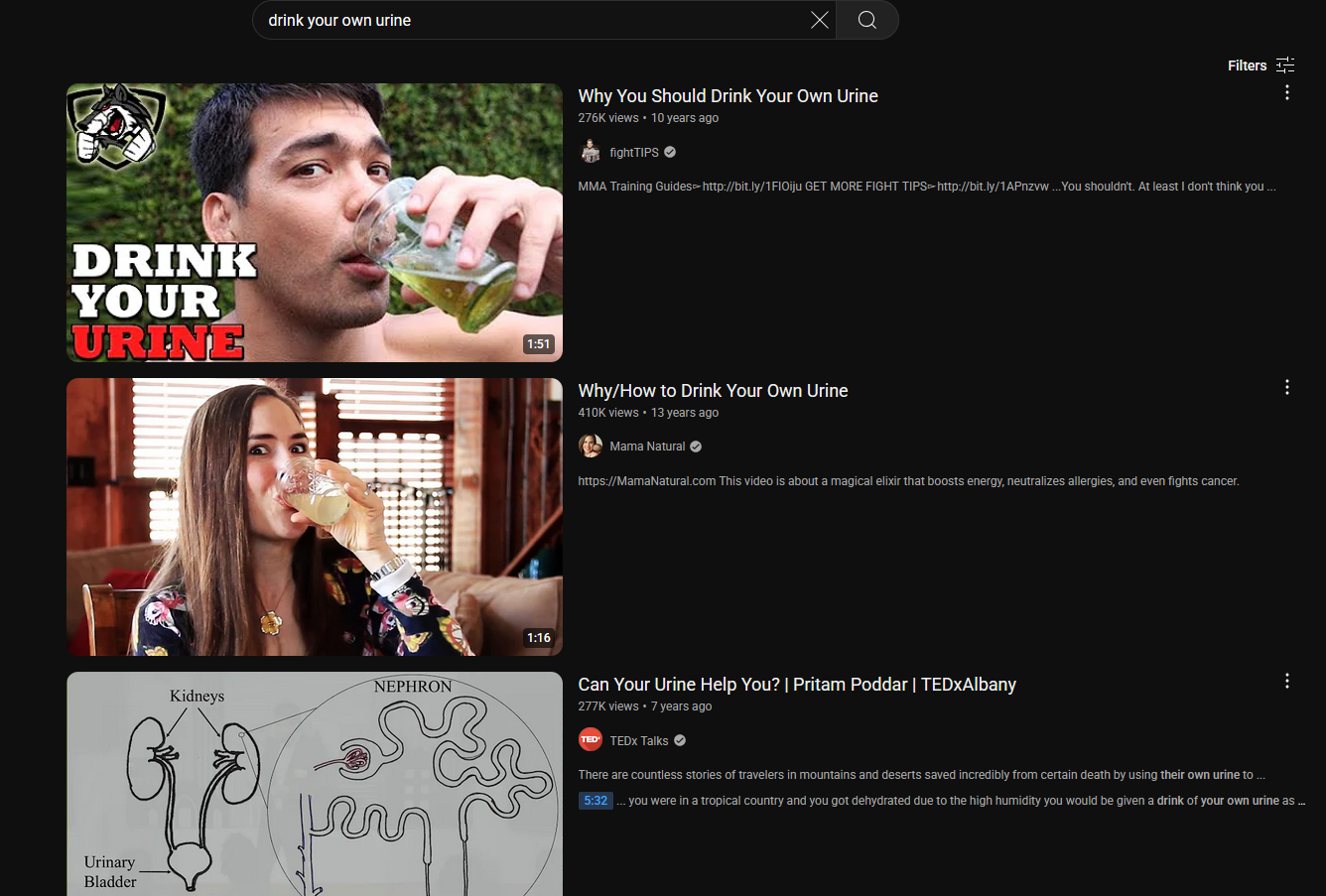
Task: Click '277K views • 7 years ago' text
Action: (x=645, y=706)
